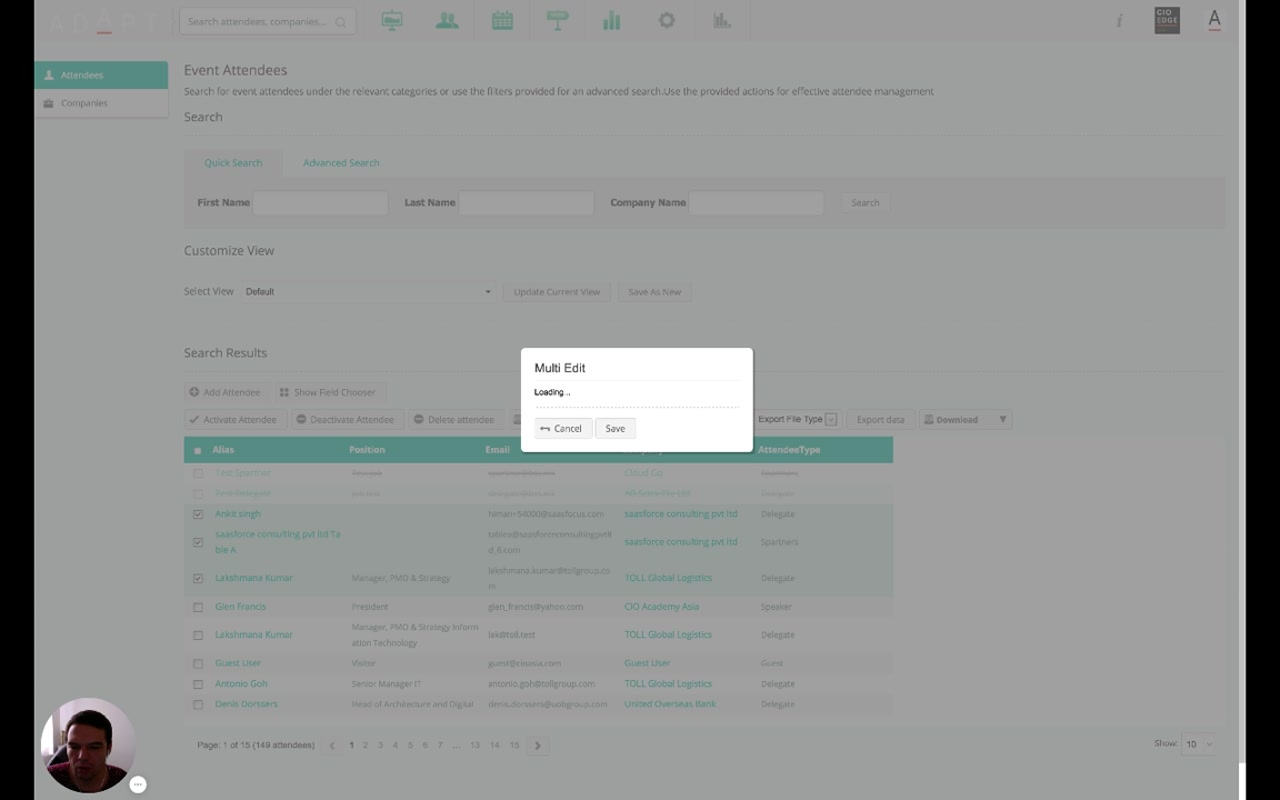Go to page 15 in pagination
The height and width of the screenshot is (800, 1280).
click(x=514, y=745)
